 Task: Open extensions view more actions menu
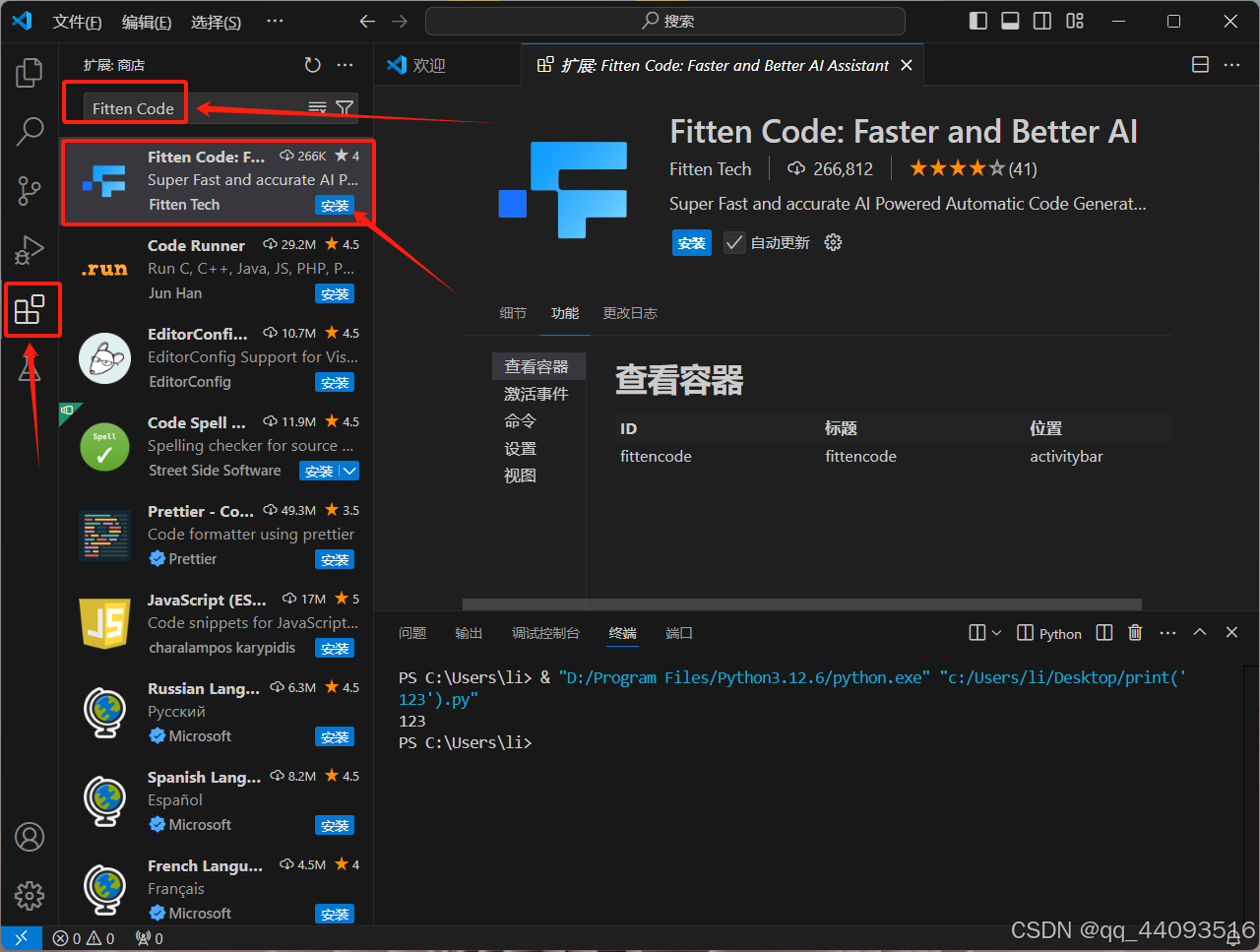pyautogui.click(x=345, y=65)
